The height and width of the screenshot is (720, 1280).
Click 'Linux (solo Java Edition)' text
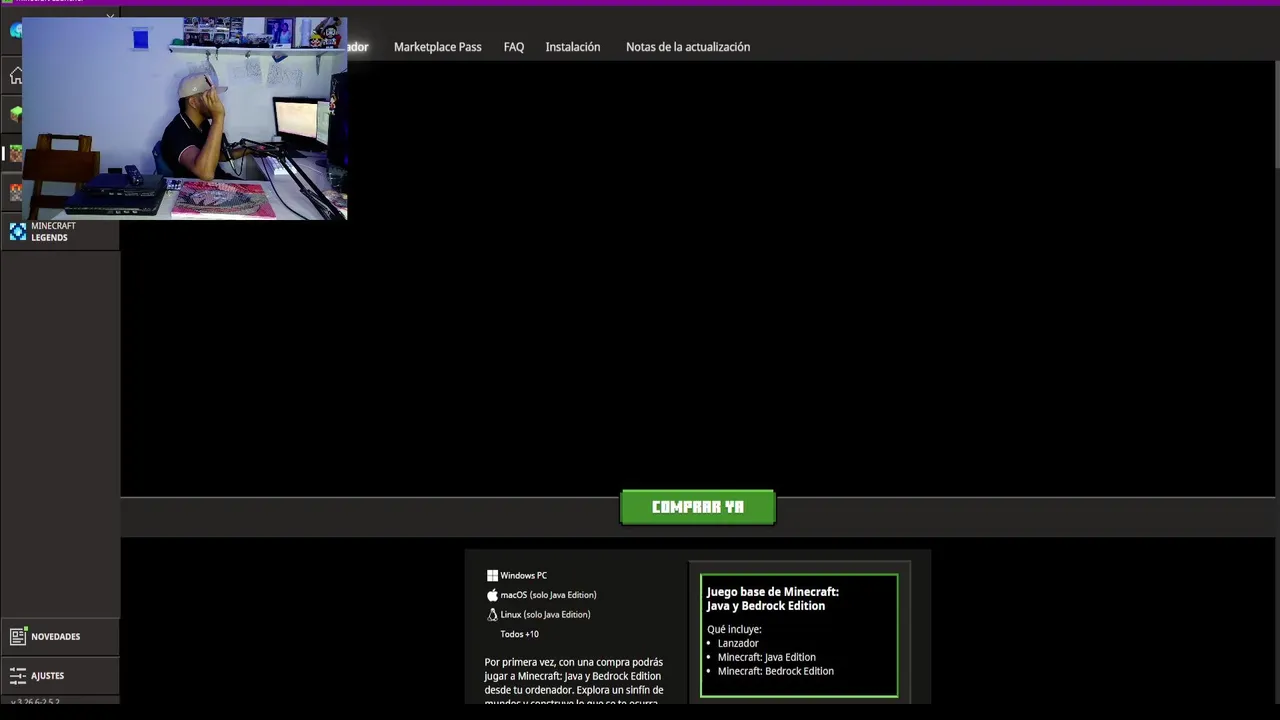point(545,615)
